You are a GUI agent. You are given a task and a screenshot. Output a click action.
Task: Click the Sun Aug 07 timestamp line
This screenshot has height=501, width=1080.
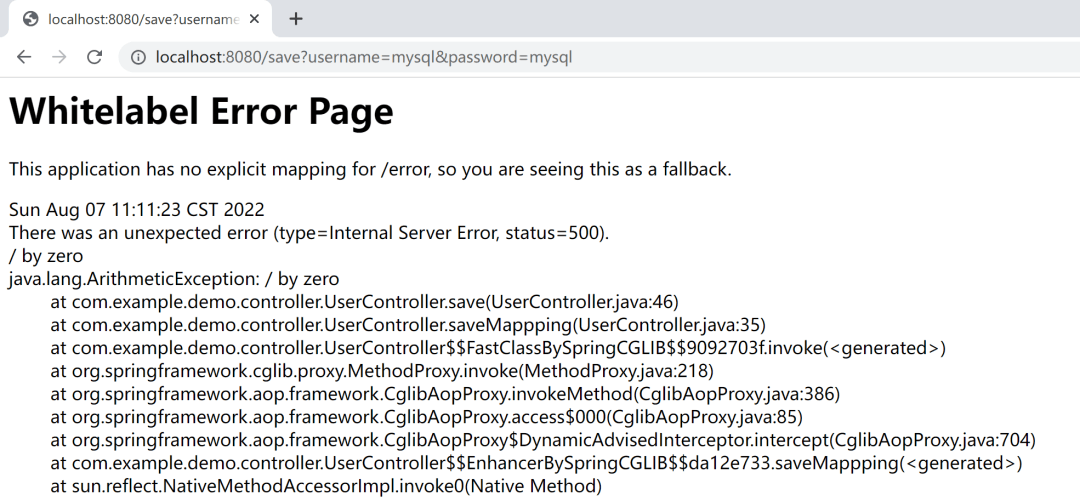(137, 210)
